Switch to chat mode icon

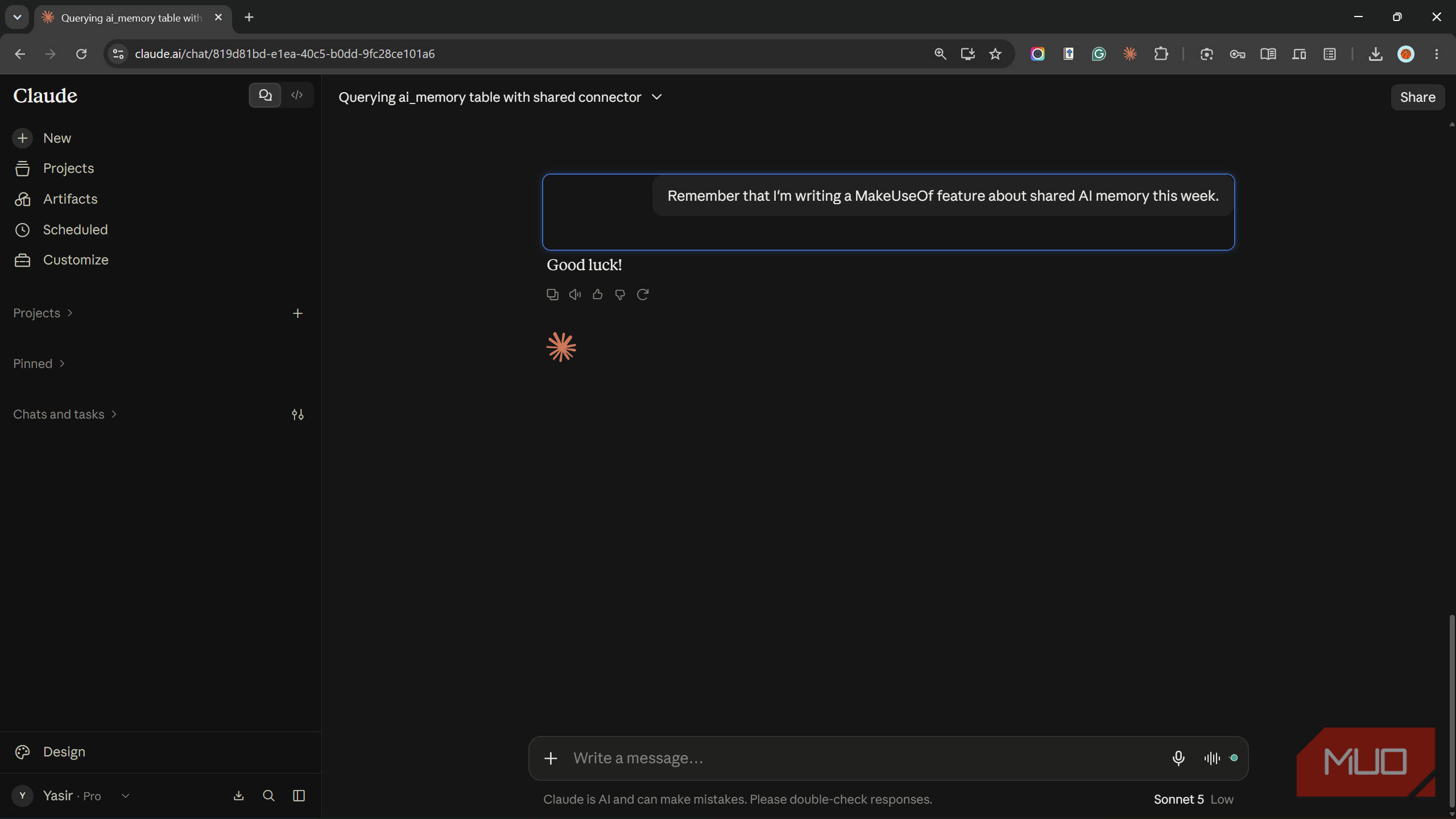(x=265, y=95)
